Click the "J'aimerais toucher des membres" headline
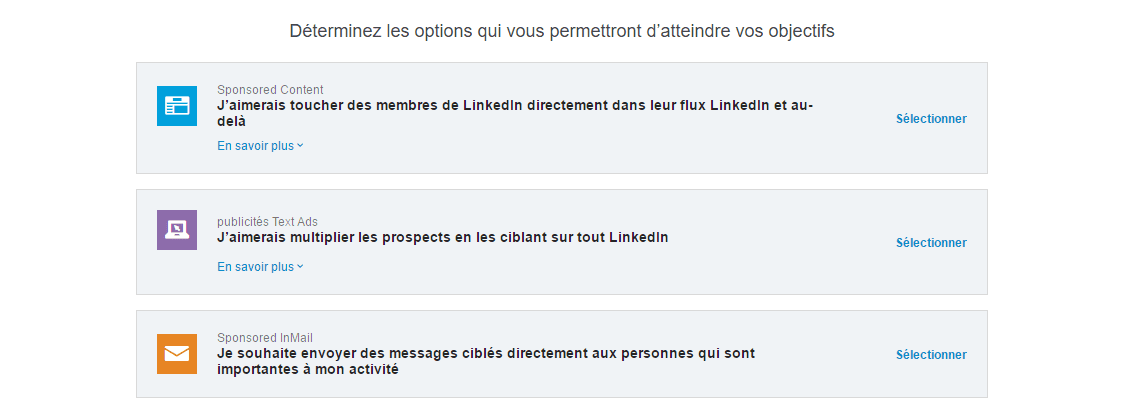The image size is (1123, 414). click(515, 113)
